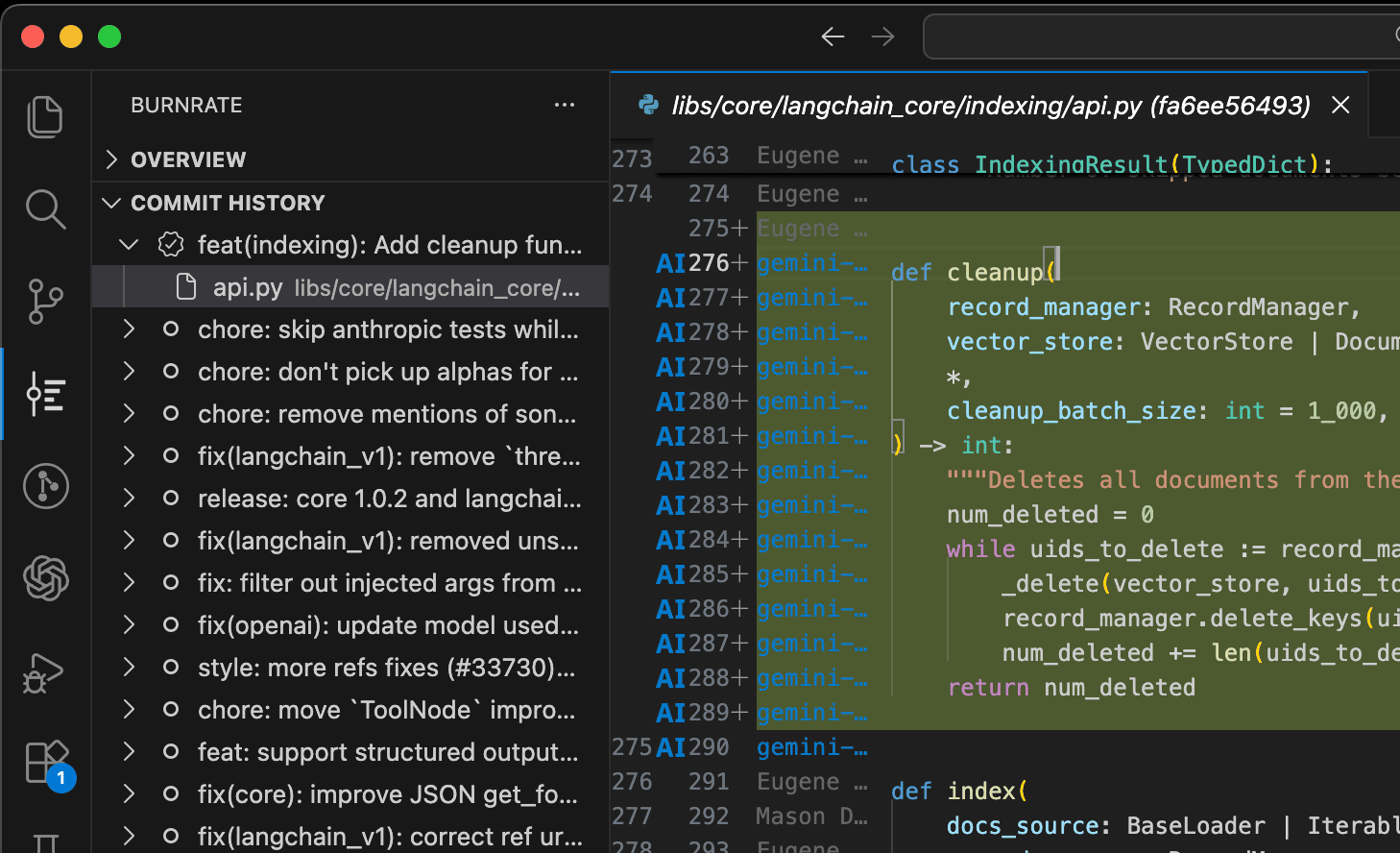This screenshot has width=1400, height=853.
Task: Collapse the COMMIT HISTORY section
Action: pyautogui.click(x=110, y=203)
